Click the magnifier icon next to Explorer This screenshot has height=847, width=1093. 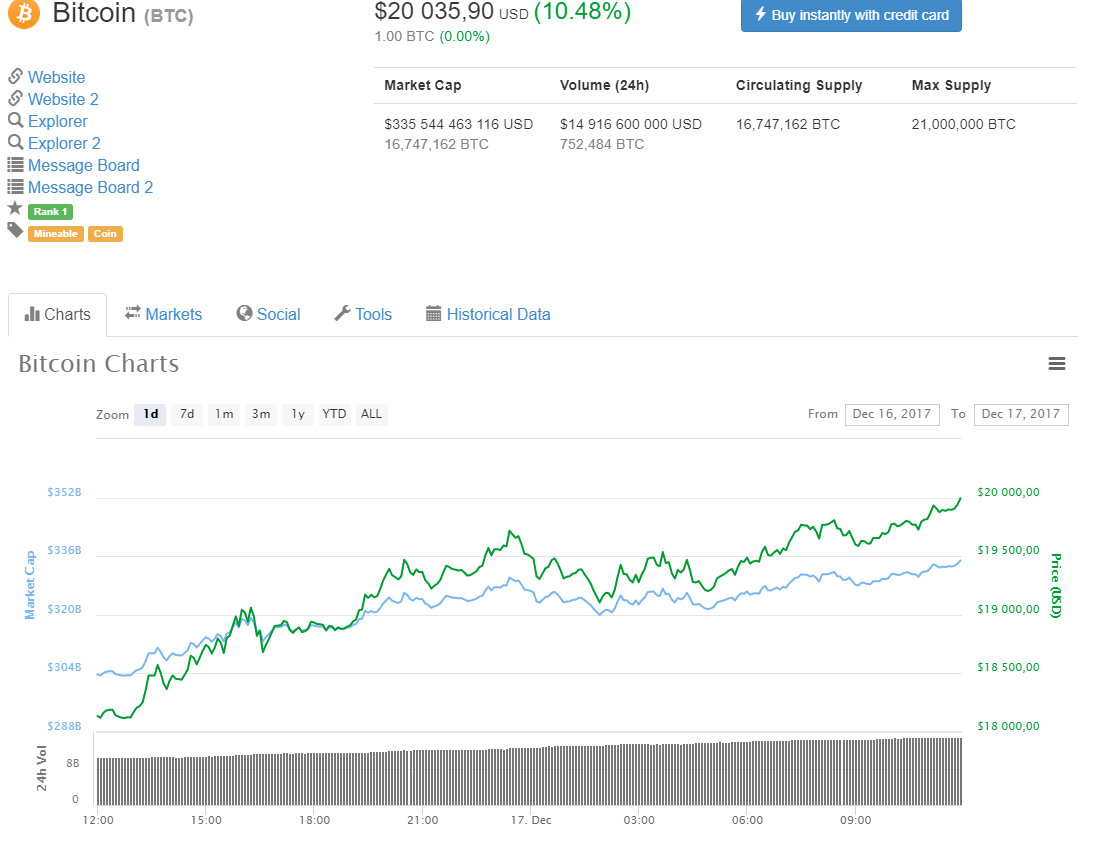click(15, 121)
